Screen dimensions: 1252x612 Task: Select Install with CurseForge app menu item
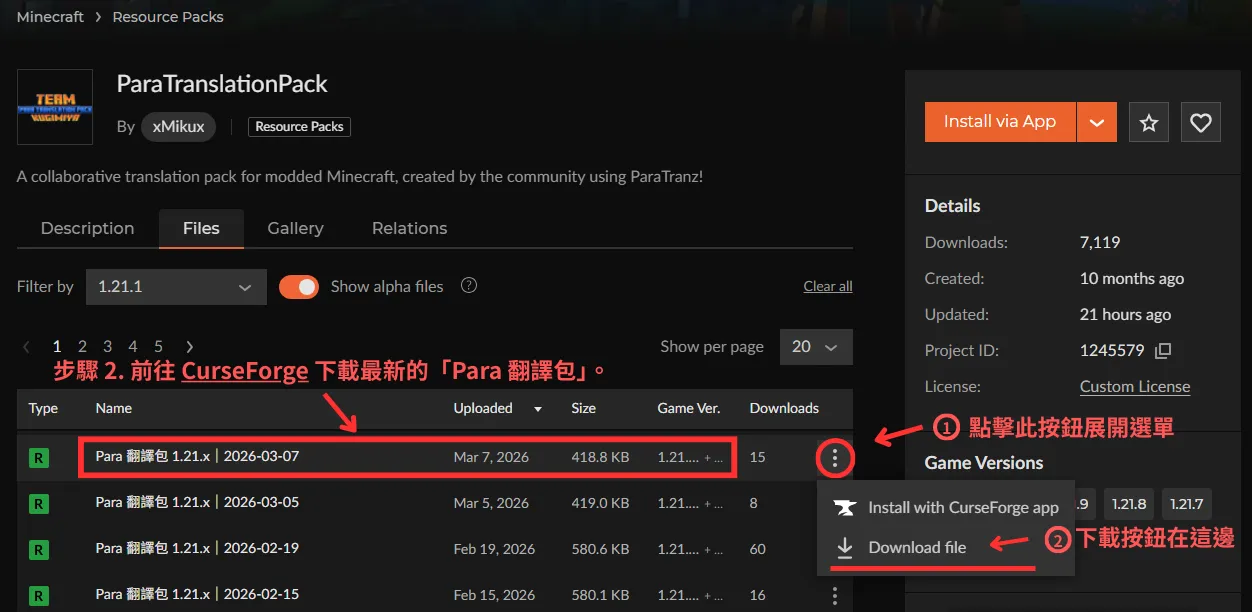point(962,507)
